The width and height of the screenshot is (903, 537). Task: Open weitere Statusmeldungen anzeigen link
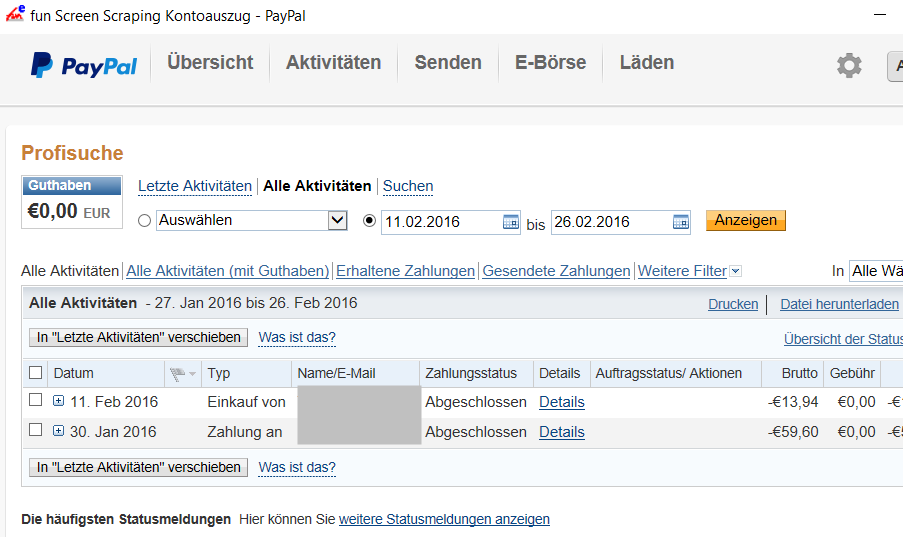click(444, 519)
